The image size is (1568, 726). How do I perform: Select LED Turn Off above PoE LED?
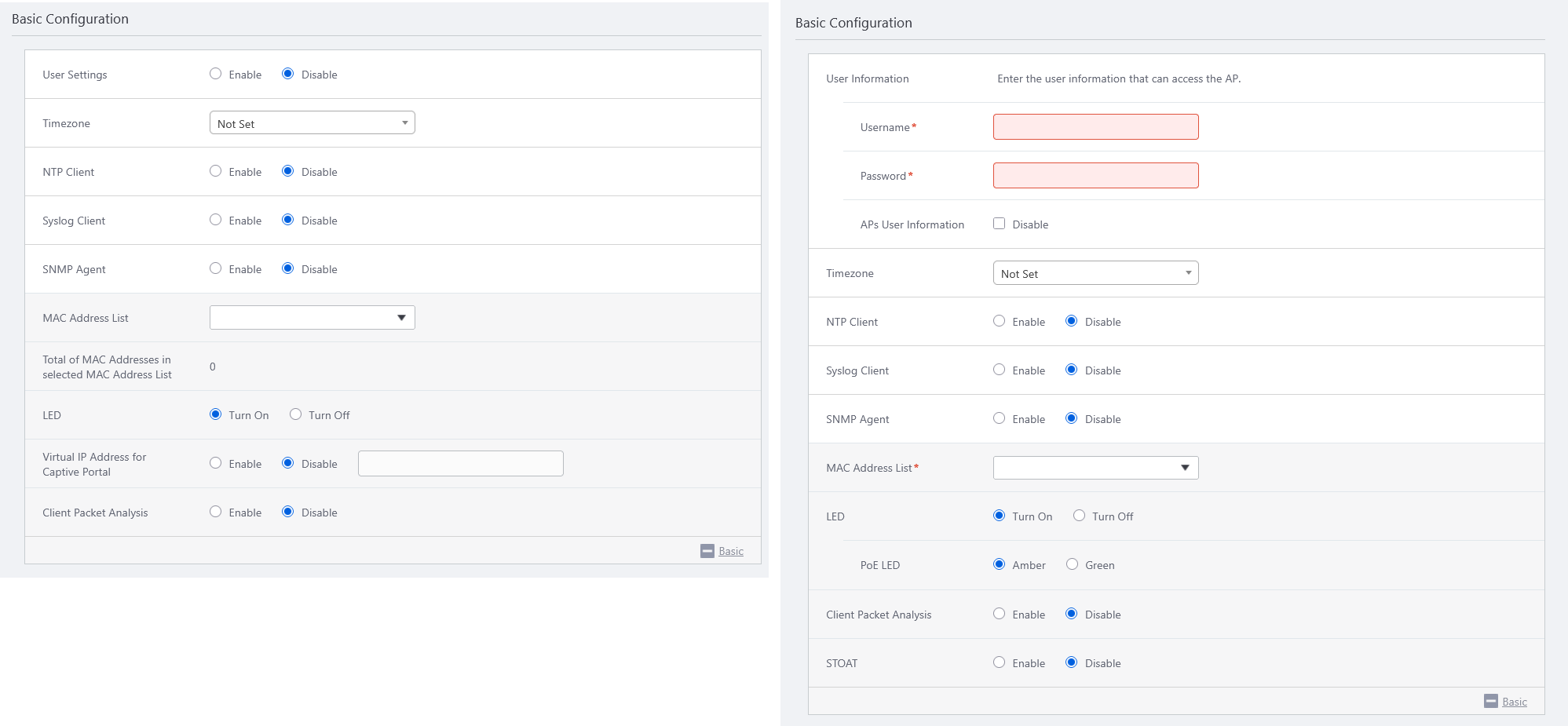pos(1079,516)
